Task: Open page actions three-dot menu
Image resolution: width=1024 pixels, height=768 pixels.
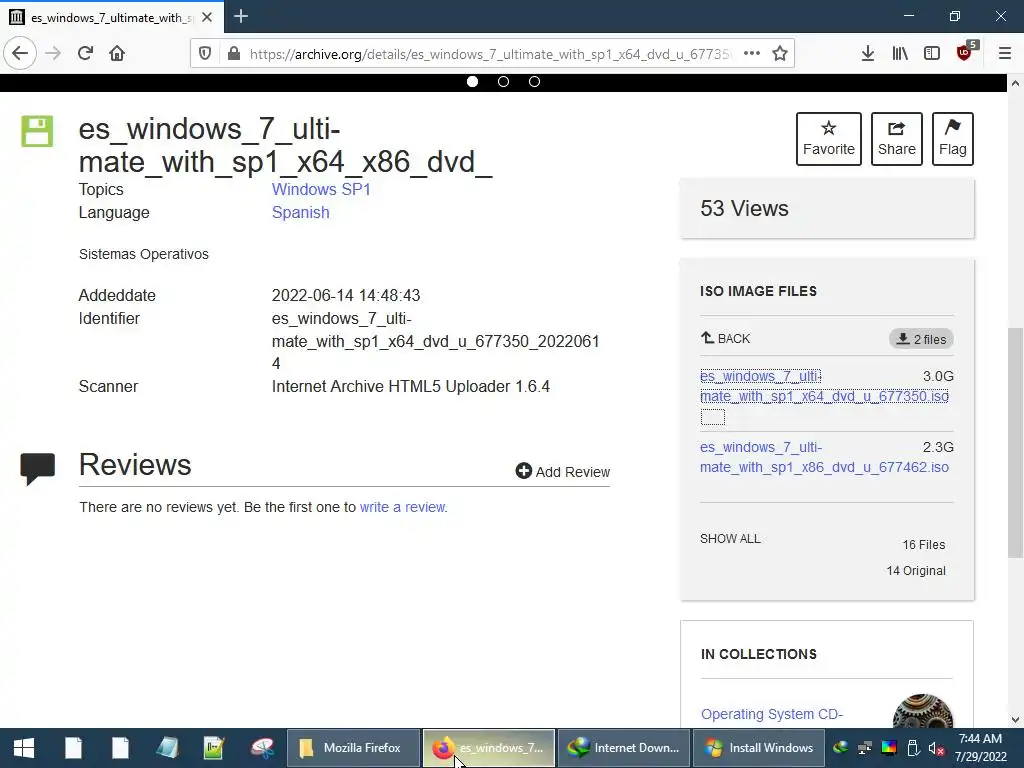Action: coord(752,54)
